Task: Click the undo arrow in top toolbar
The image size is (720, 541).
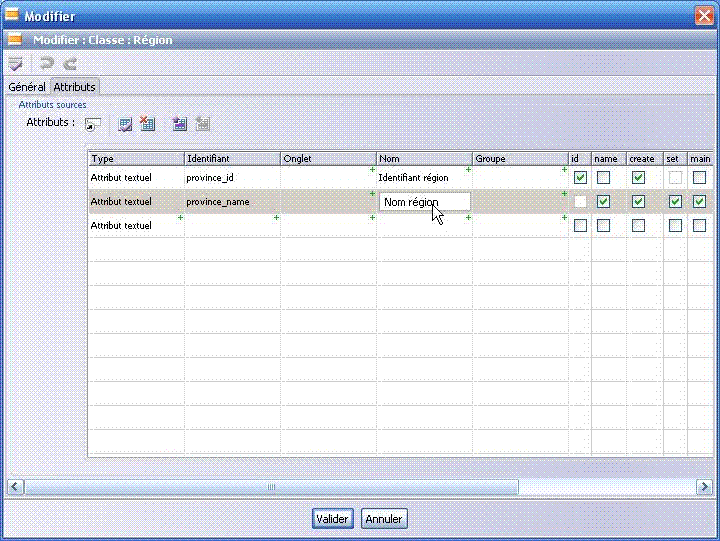Action: click(x=47, y=63)
